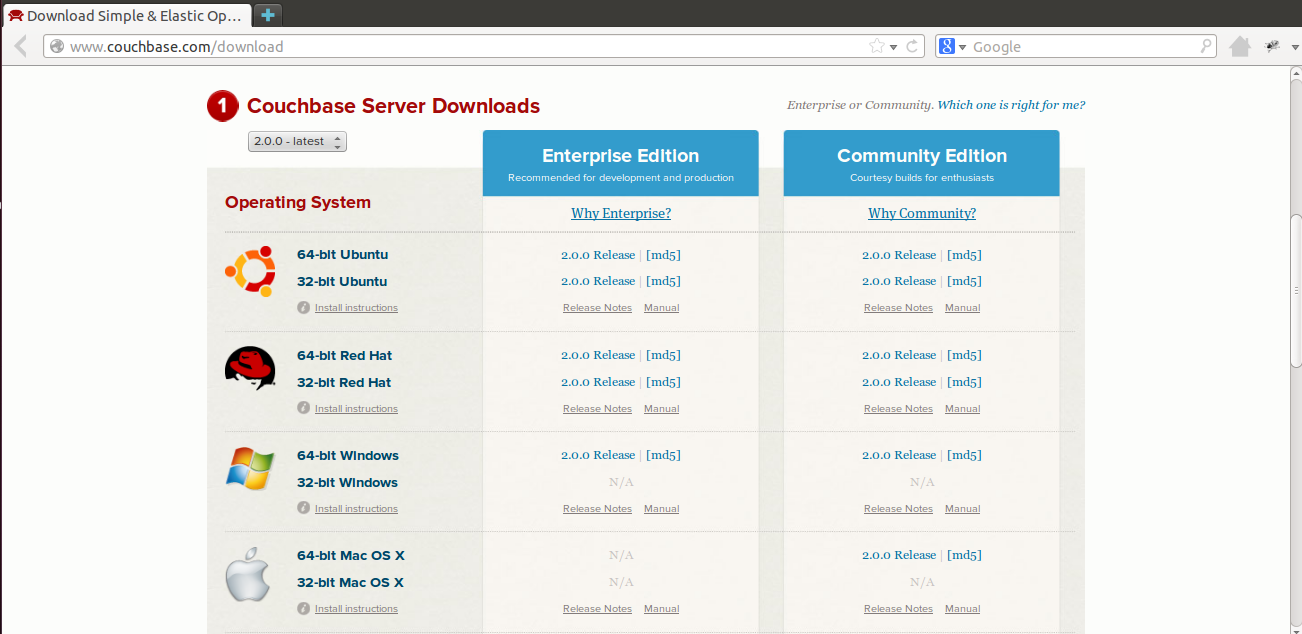Viewport: 1302px width, 634px height.
Task: Open Enterprise Release Notes in Ubuntu row
Action: tap(597, 308)
